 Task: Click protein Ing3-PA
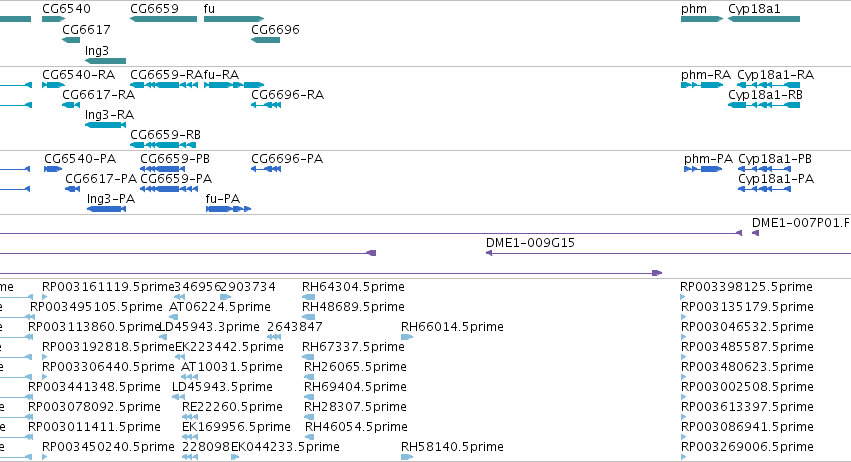[111, 199]
